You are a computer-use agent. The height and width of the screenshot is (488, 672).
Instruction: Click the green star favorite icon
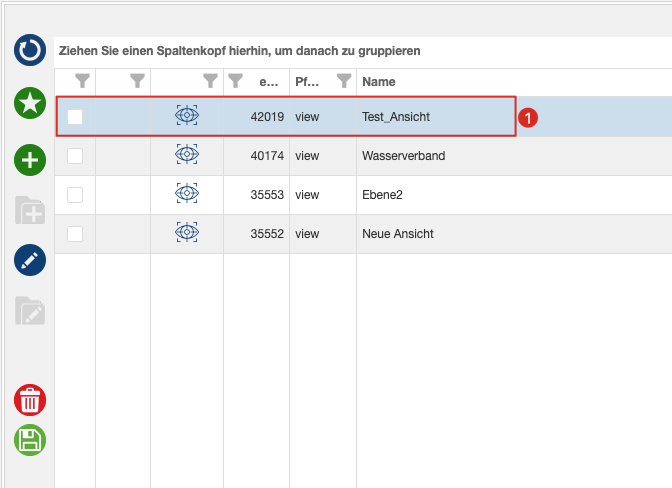(x=30, y=103)
